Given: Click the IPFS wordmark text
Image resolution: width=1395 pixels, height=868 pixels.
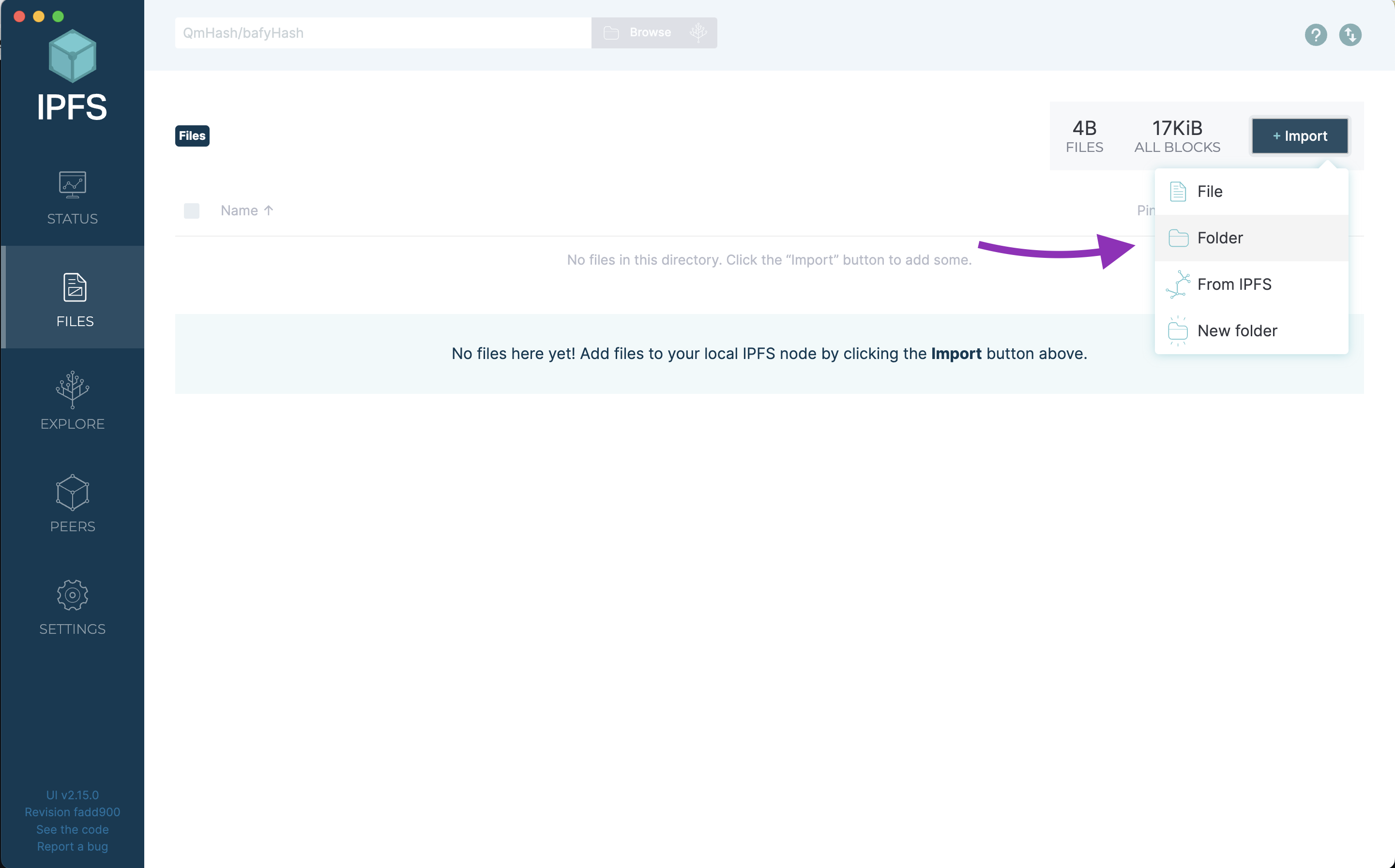Looking at the screenshot, I should [x=72, y=107].
